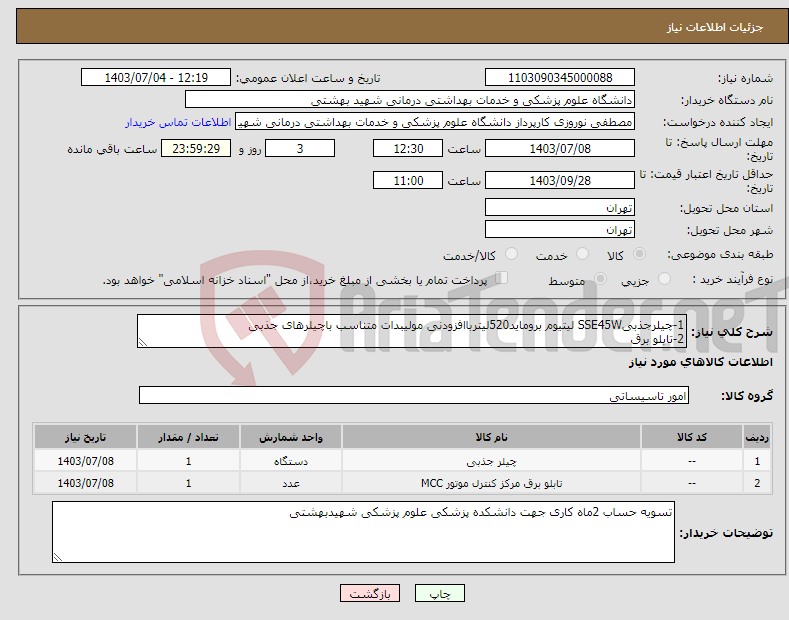Click the جزئیات اطلاعات نیاز header title

(715, 27)
